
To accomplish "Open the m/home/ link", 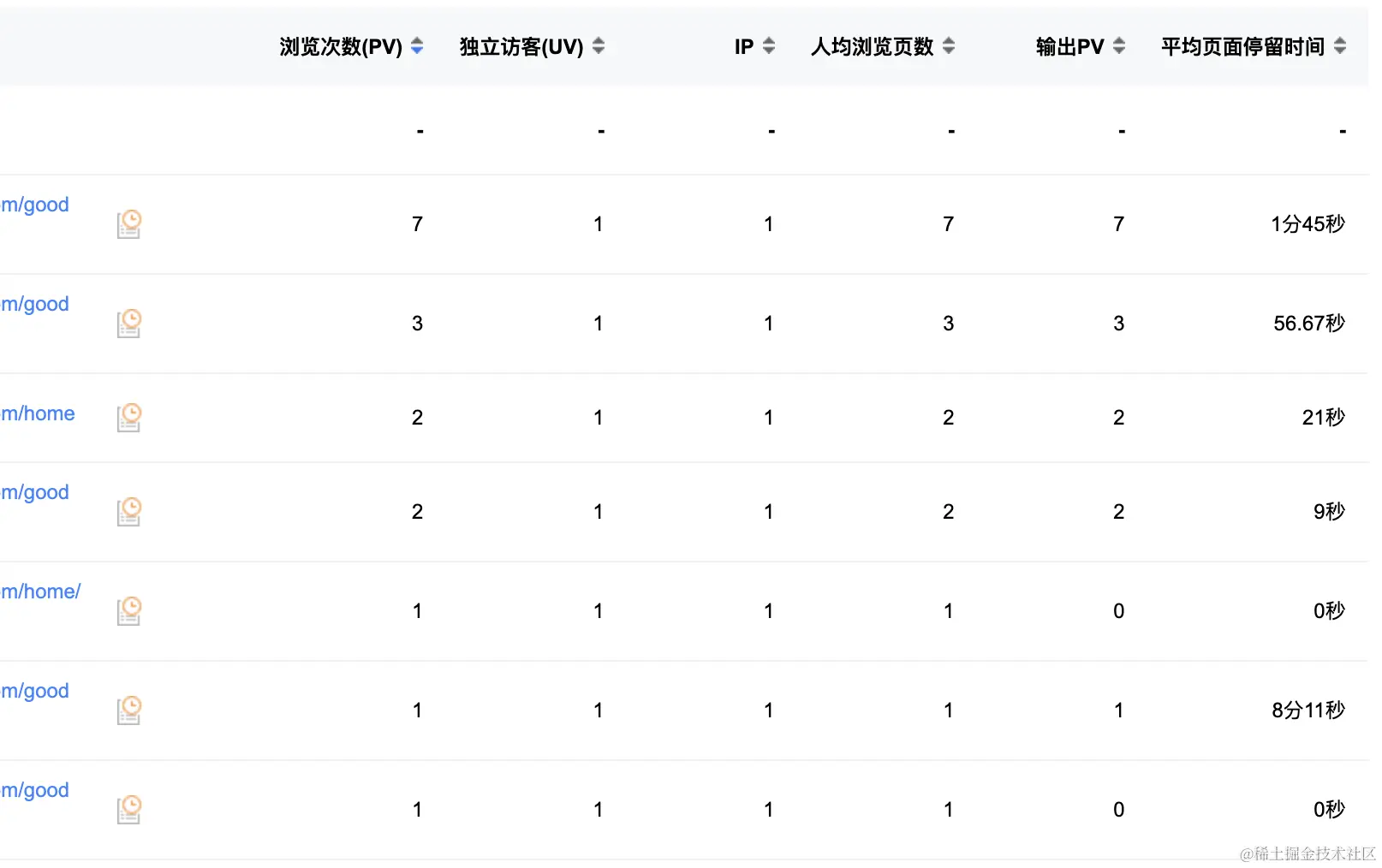I will pyautogui.click(x=41, y=591).
